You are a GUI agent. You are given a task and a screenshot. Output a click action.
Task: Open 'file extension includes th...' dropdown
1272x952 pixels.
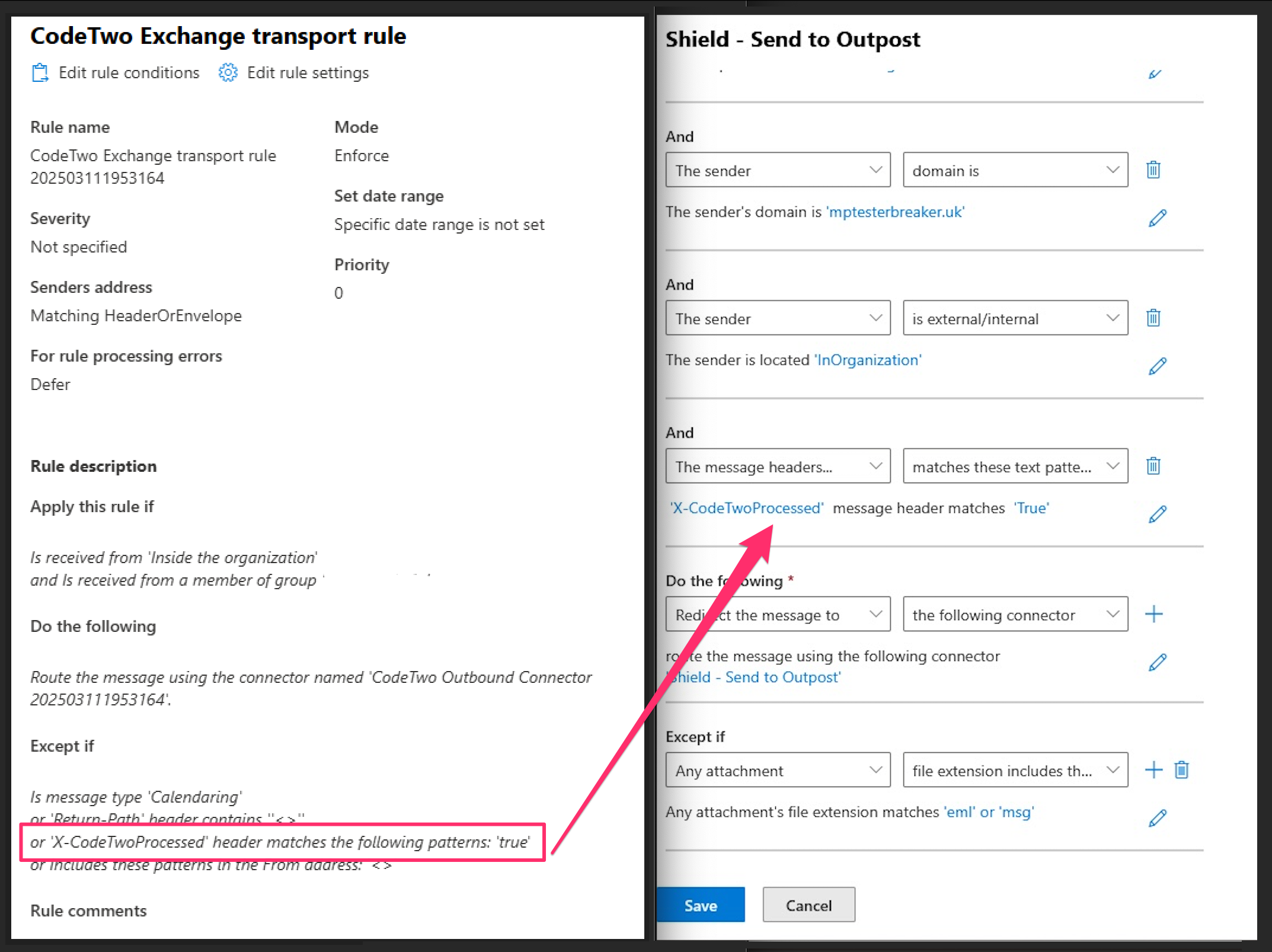point(1015,771)
